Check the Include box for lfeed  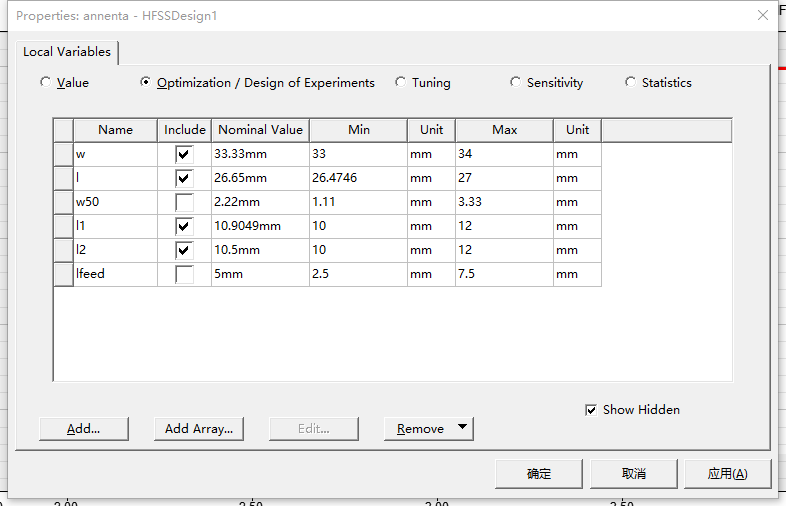pyautogui.click(x=184, y=274)
